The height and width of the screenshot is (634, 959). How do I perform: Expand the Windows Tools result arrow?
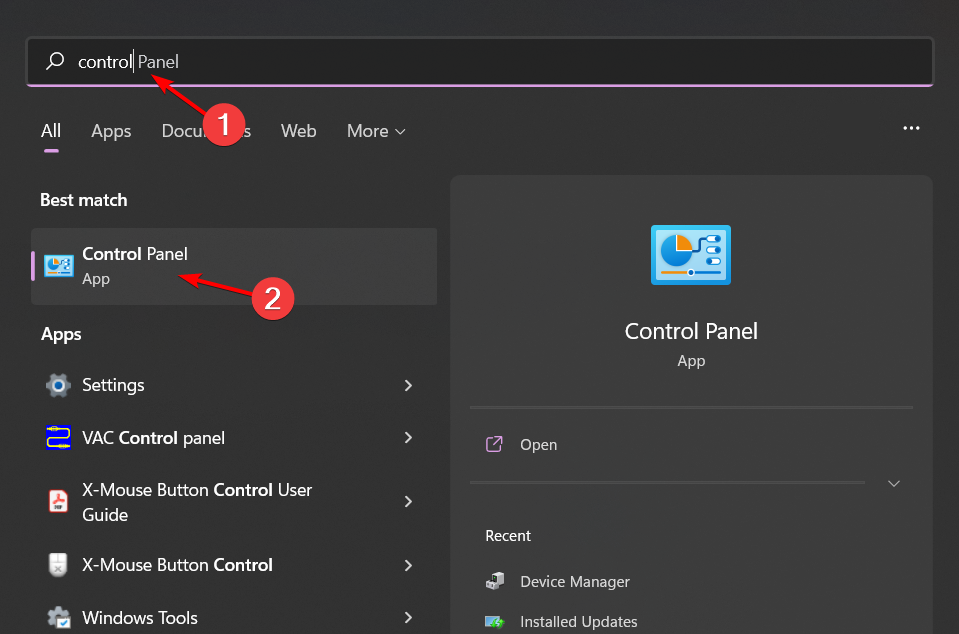point(408,617)
